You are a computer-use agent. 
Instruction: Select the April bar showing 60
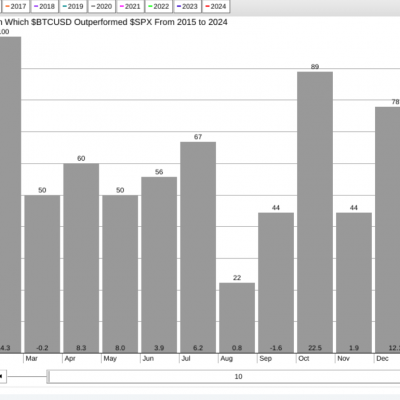pos(81,258)
